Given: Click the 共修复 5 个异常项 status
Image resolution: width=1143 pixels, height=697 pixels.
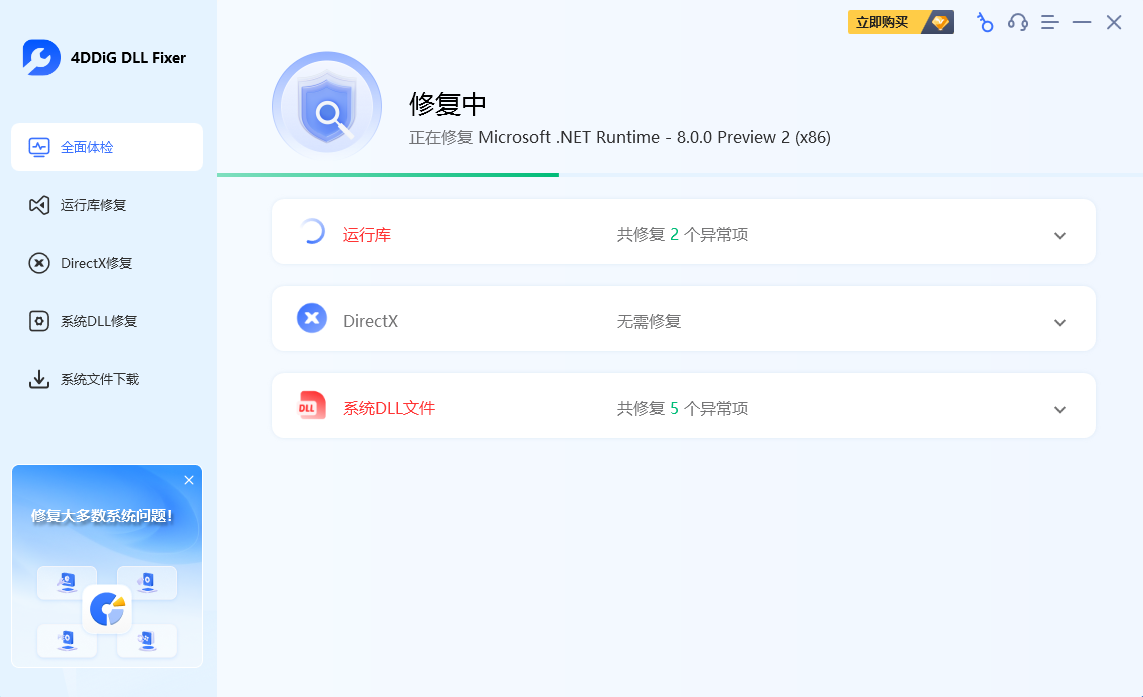Looking at the screenshot, I should (x=682, y=408).
